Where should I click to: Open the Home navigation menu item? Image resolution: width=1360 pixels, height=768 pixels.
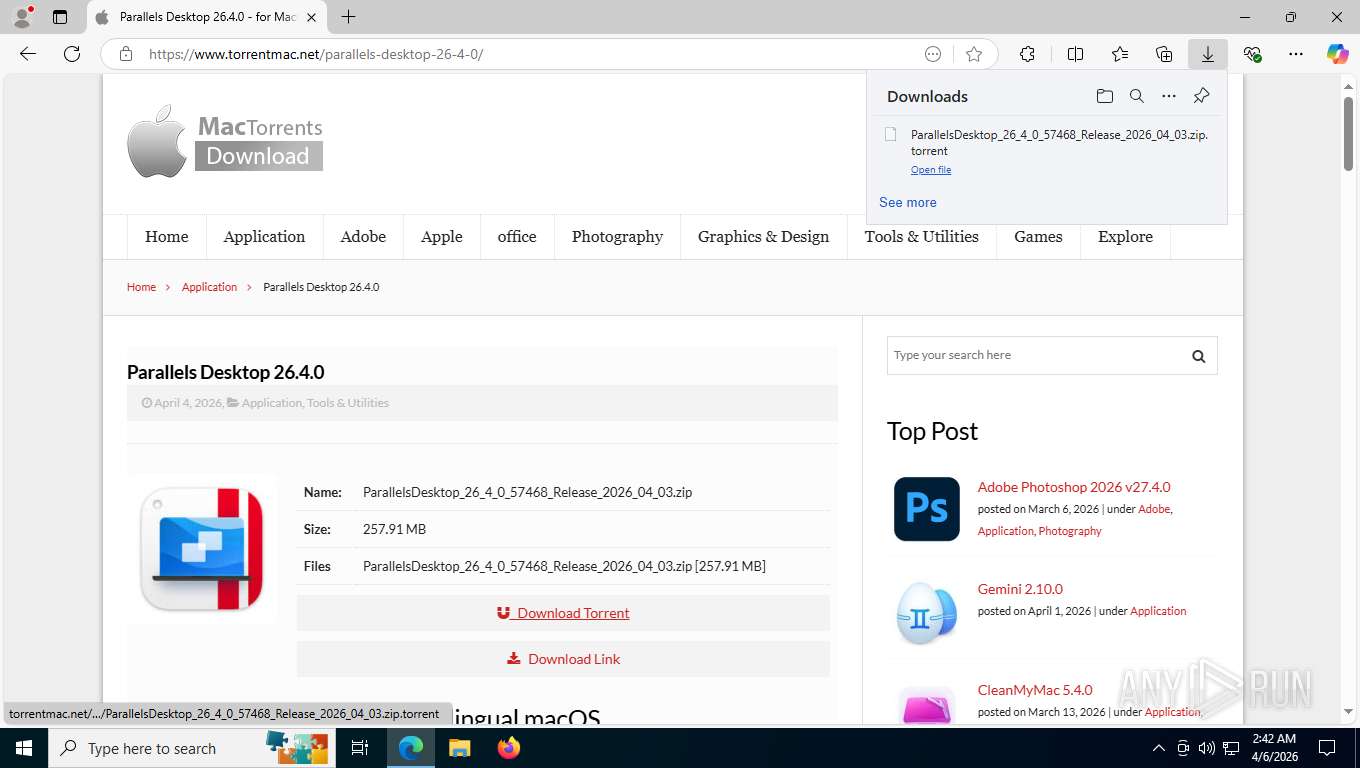coord(166,237)
